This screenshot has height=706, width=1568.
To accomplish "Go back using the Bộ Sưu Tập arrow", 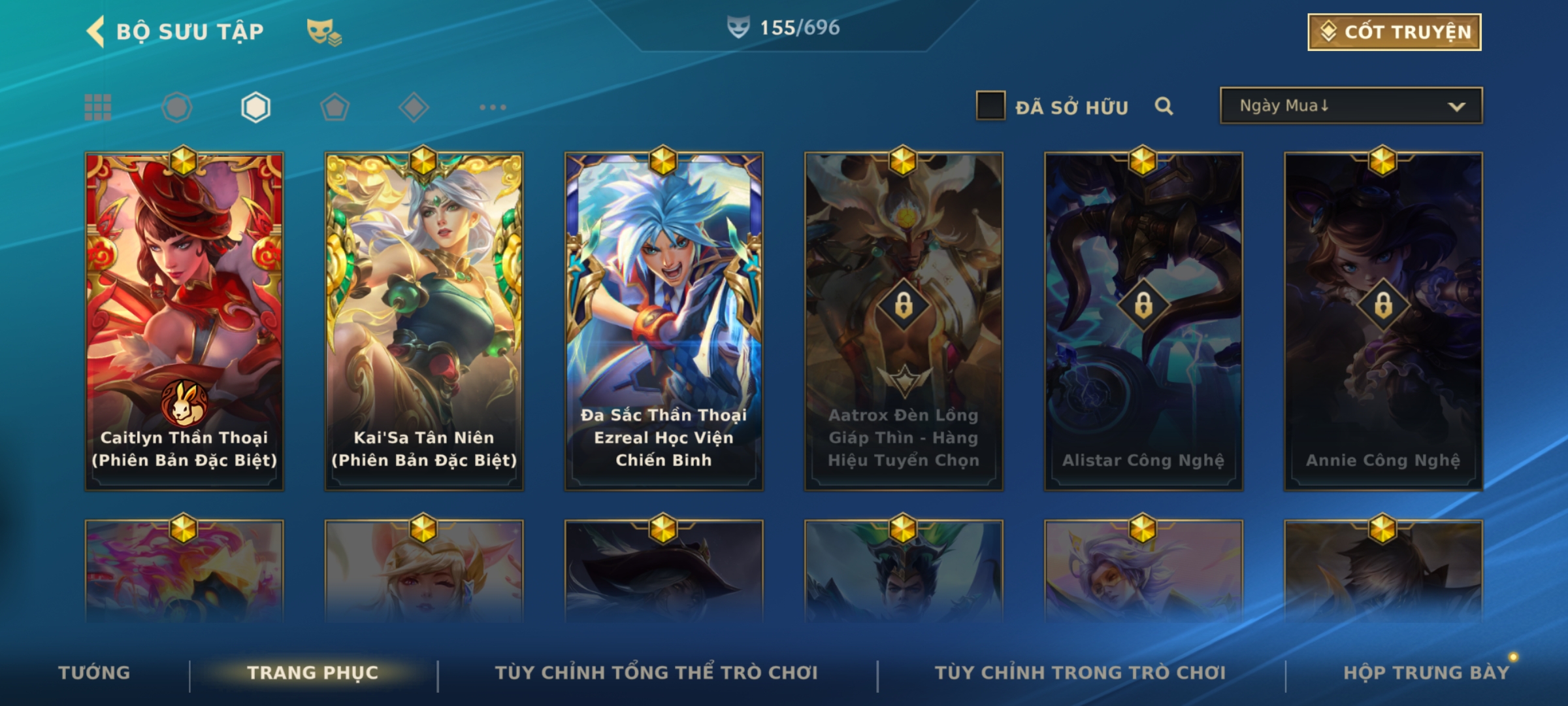I will (96, 31).
